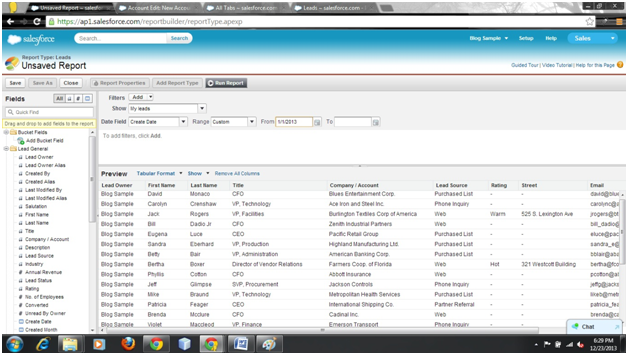Select the Lead Owner field
Viewport: 641px width, 364px height.
(x=39, y=157)
